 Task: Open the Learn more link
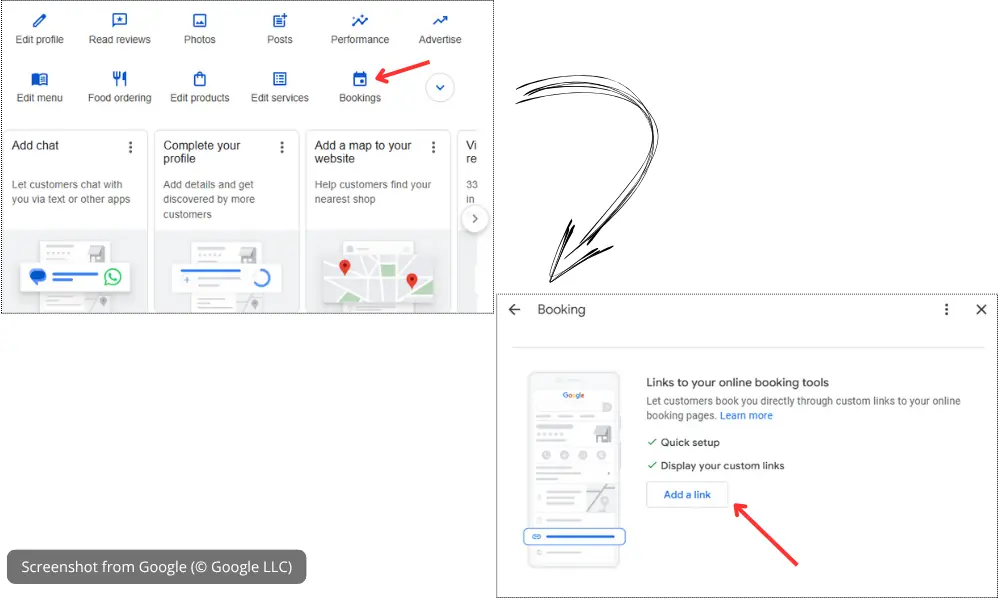tap(747, 415)
